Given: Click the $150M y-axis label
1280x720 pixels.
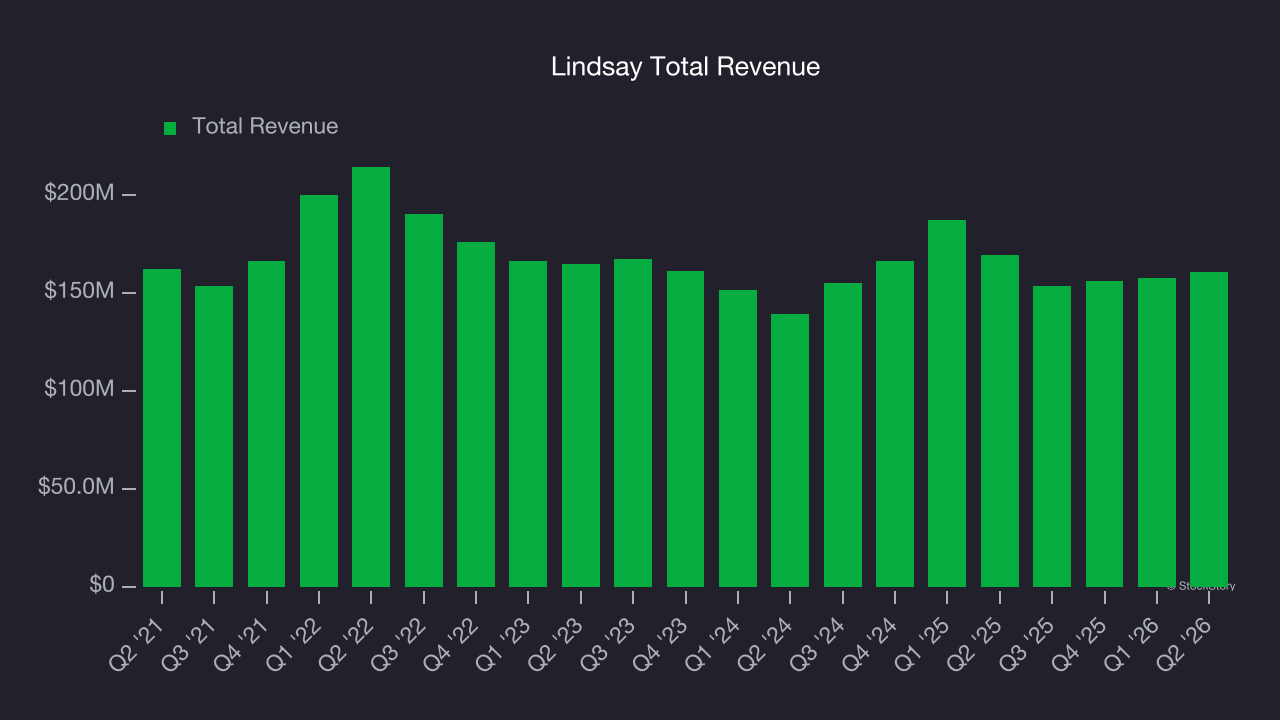Looking at the screenshot, I should 79,291.
